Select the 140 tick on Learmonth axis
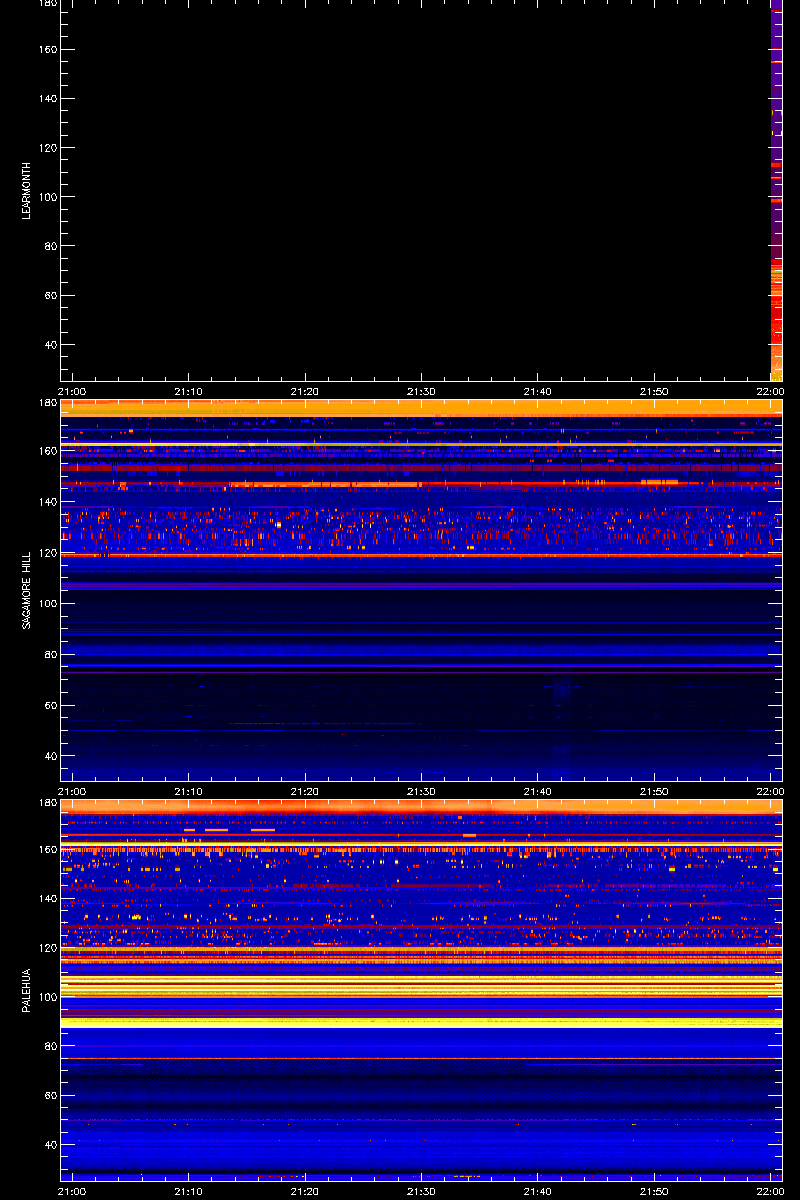Screen dimensions: 800x1200 click(47, 99)
